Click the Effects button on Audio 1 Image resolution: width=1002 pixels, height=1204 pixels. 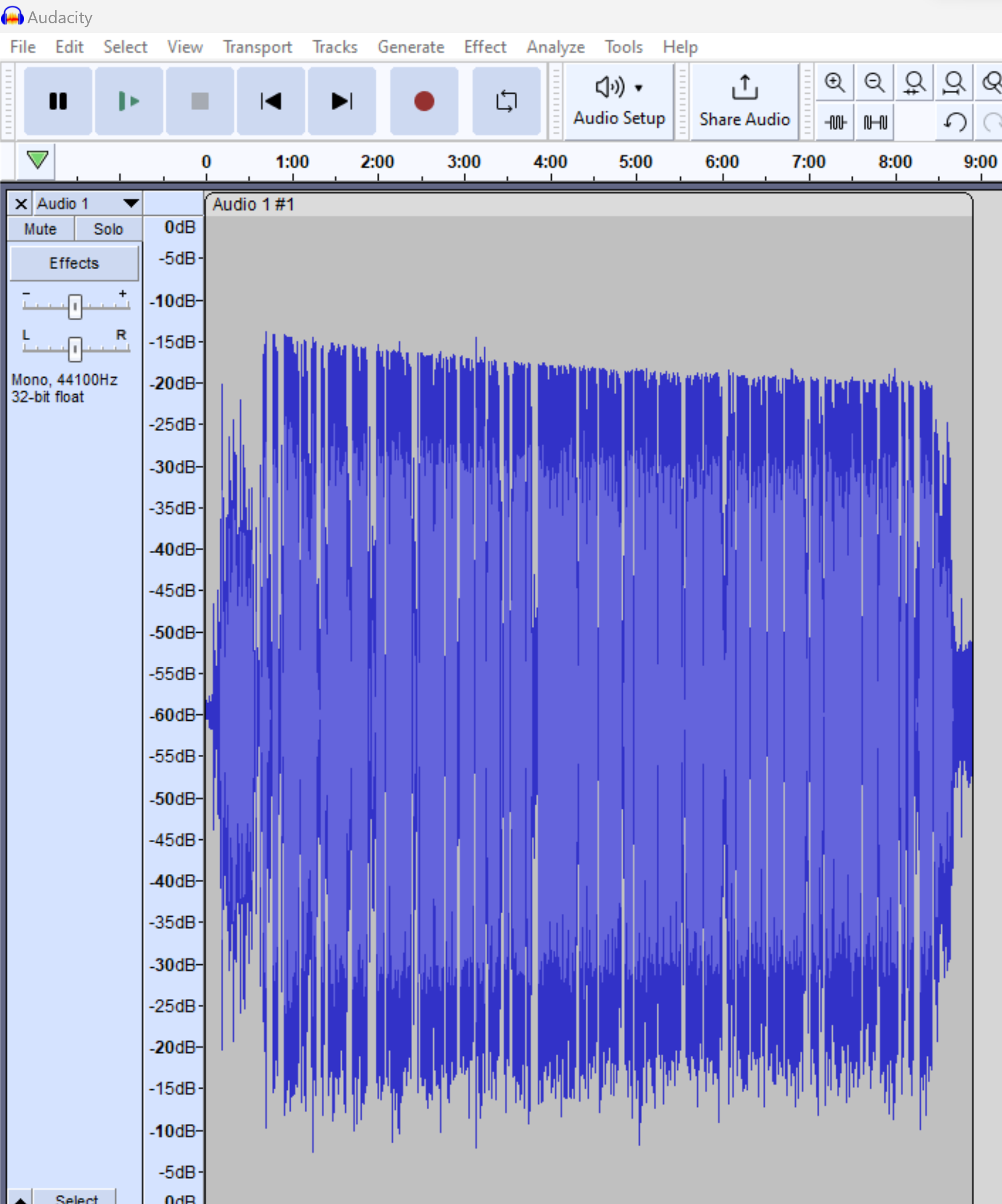coord(73,263)
